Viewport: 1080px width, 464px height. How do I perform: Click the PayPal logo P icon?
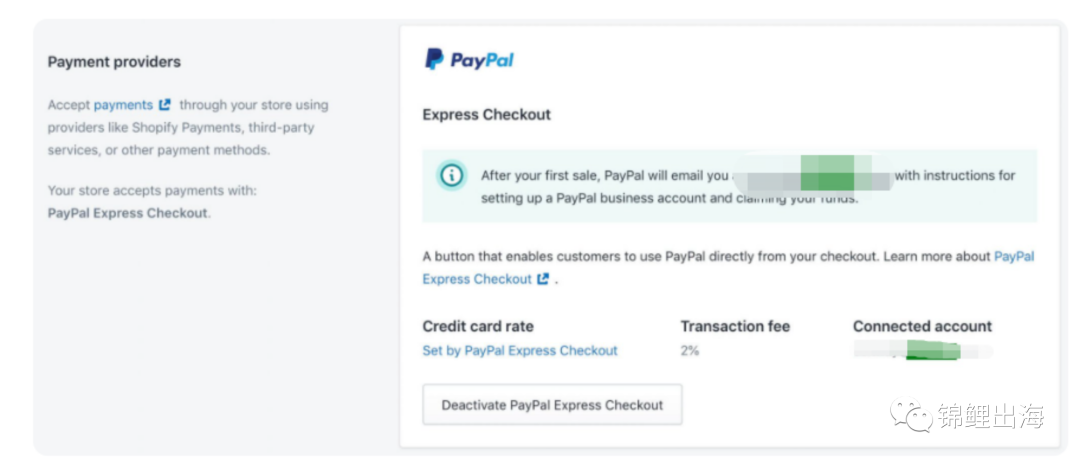click(434, 60)
